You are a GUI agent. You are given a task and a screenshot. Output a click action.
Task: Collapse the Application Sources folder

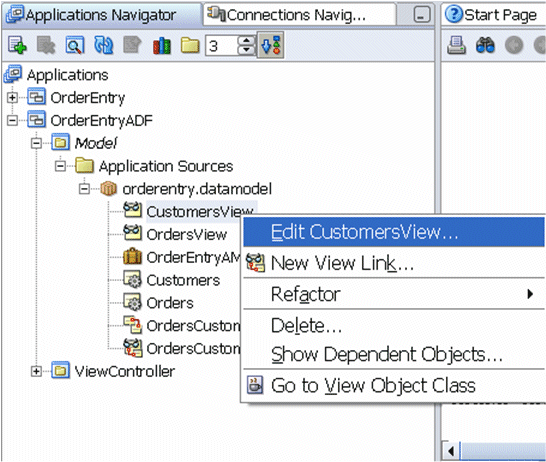point(60,166)
